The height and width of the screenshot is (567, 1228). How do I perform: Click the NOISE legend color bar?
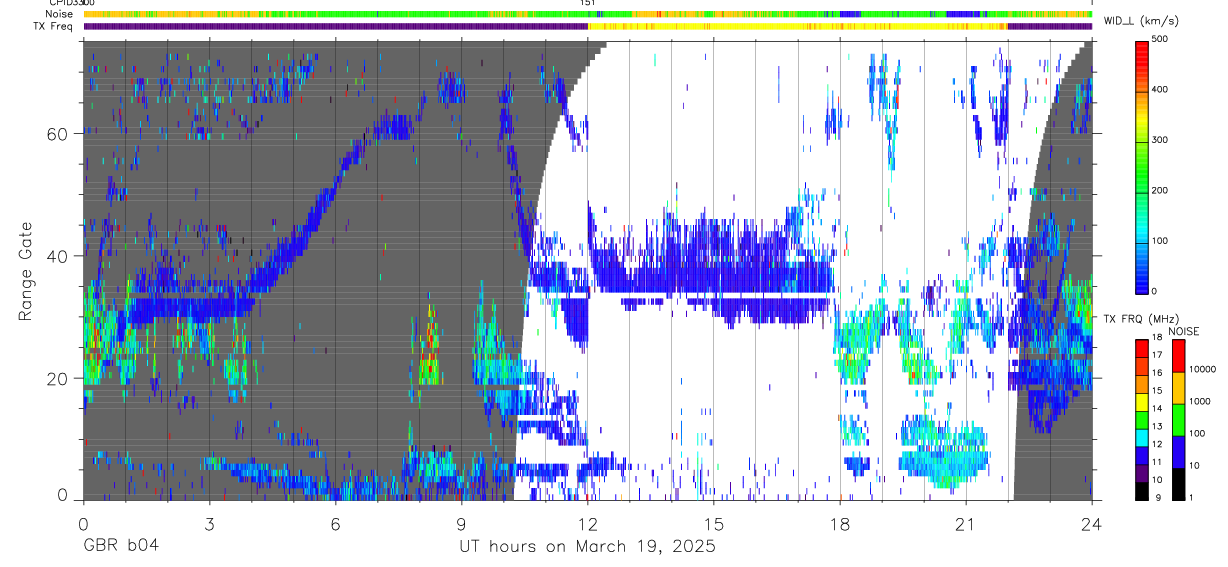1178,419
